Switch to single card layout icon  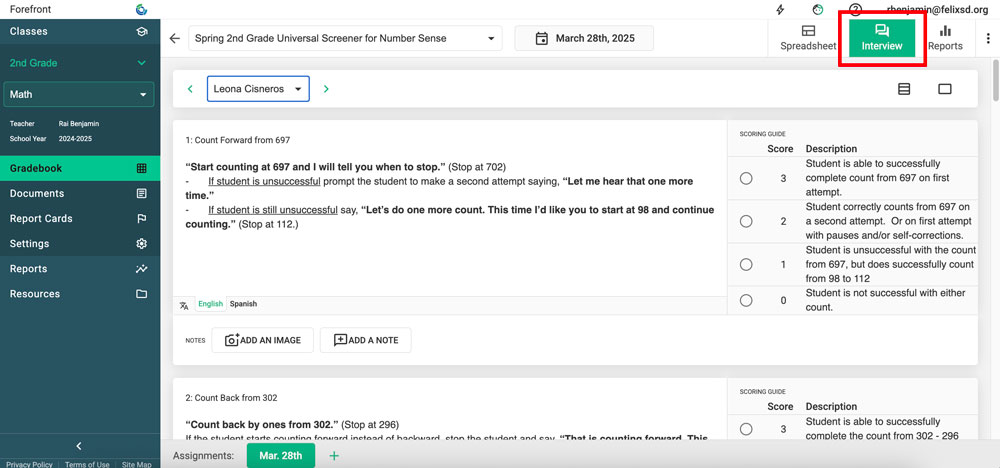coord(944,89)
